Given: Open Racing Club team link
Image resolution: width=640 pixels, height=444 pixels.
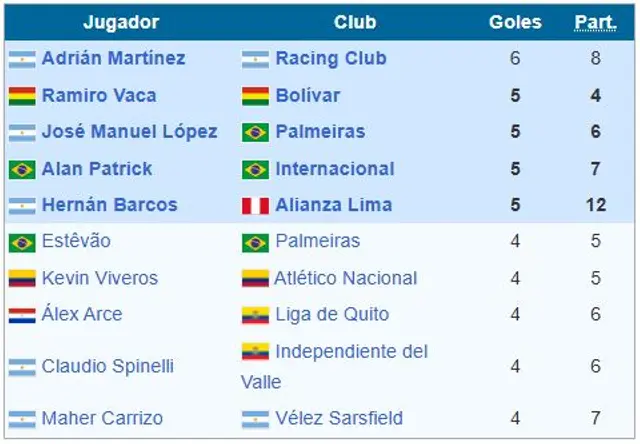Looking at the screenshot, I should (330, 58).
